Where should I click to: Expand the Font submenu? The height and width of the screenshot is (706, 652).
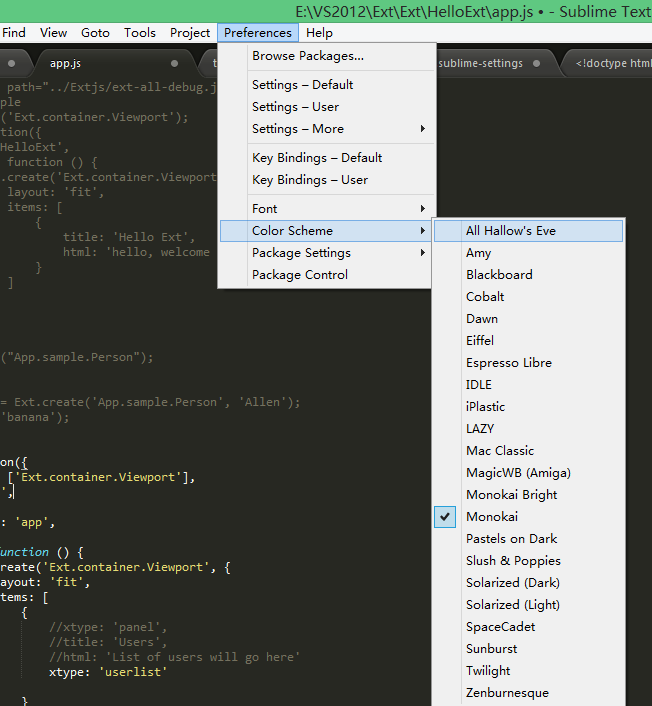(265, 208)
